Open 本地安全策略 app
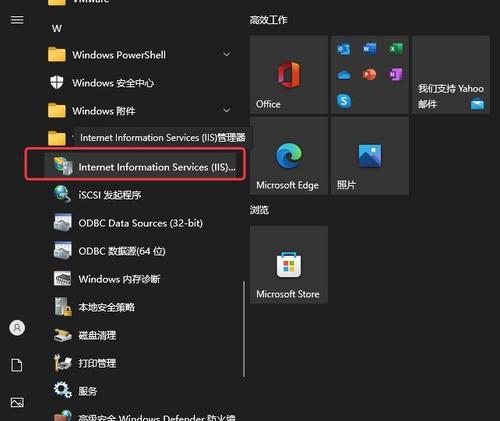 click(140, 307)
